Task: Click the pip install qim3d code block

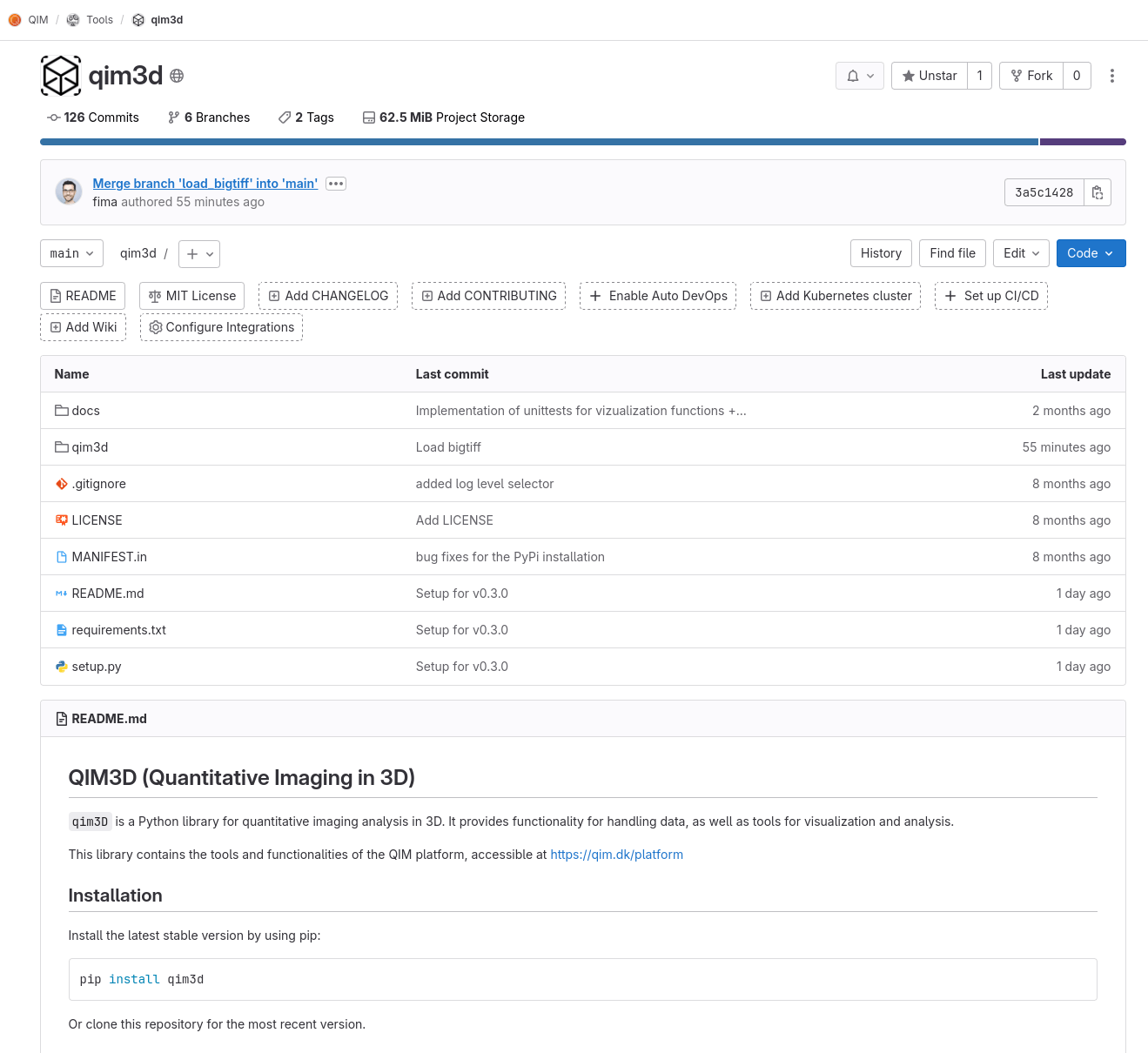Action: click(x=582, y=980)
